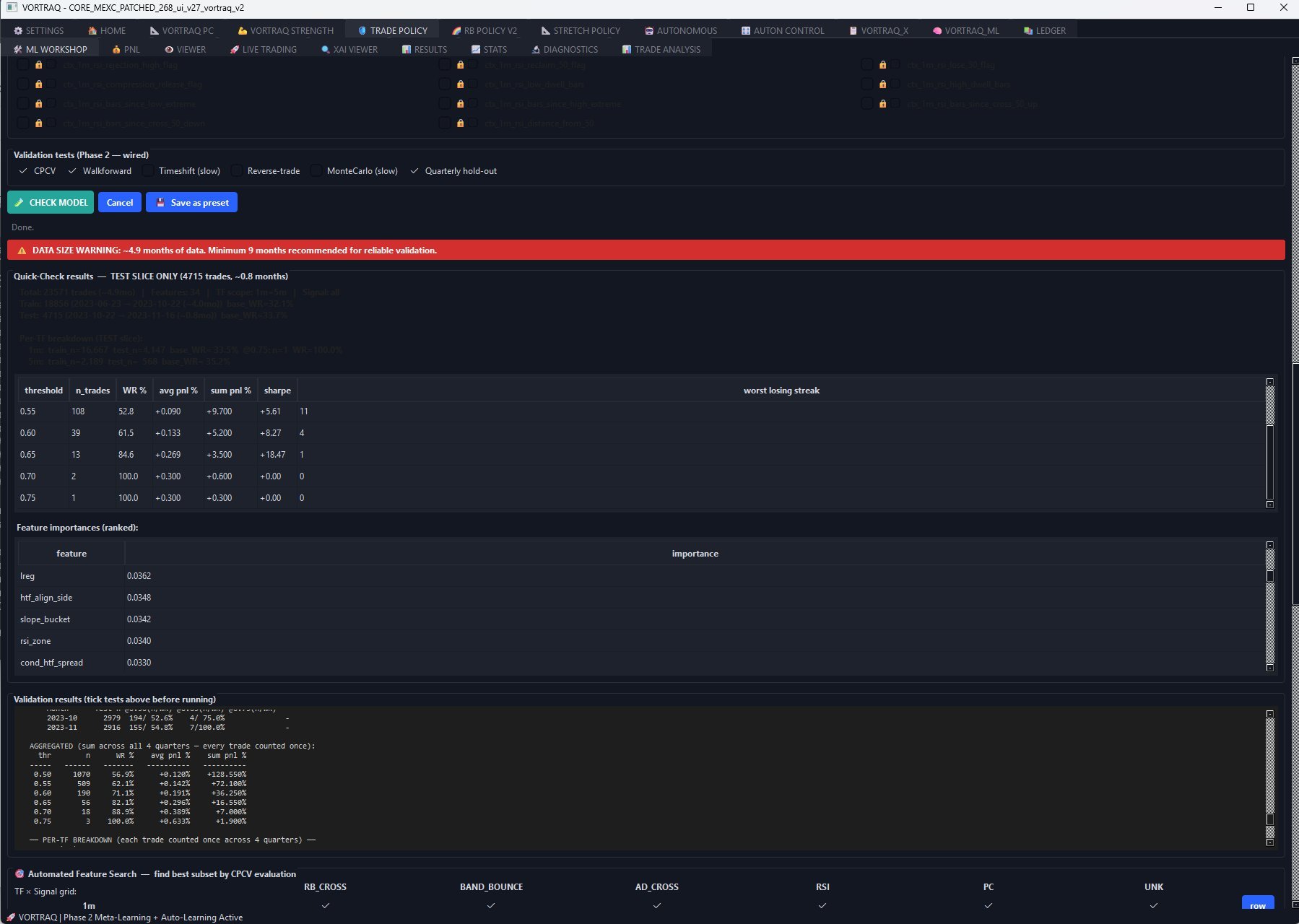1299x924 pixels.
Task: Open the RESULTS tab
Action: [x=425, y=49]
